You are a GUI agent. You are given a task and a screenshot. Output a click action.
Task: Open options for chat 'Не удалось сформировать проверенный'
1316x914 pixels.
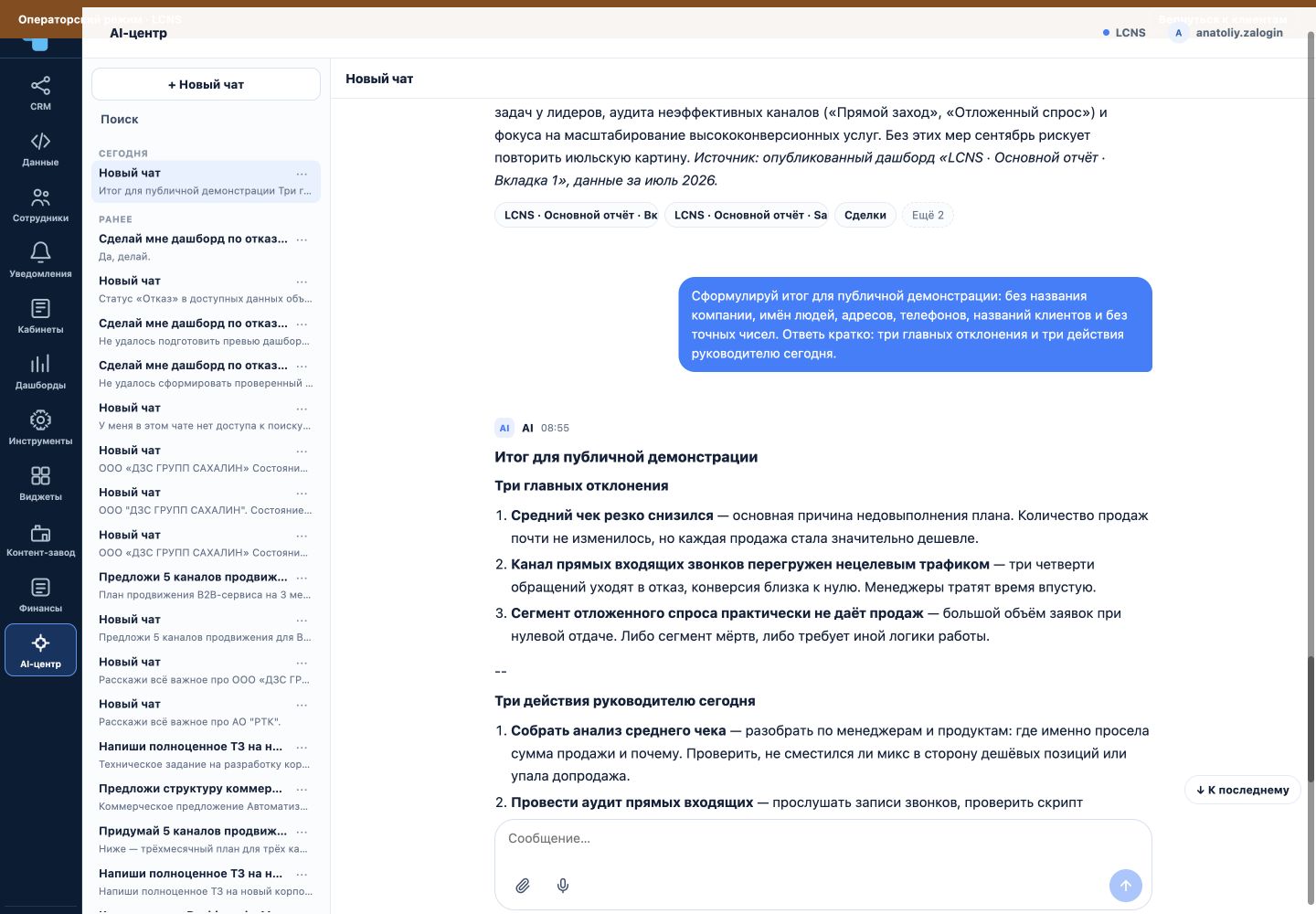pyautogui.click(x=302, y=366)
